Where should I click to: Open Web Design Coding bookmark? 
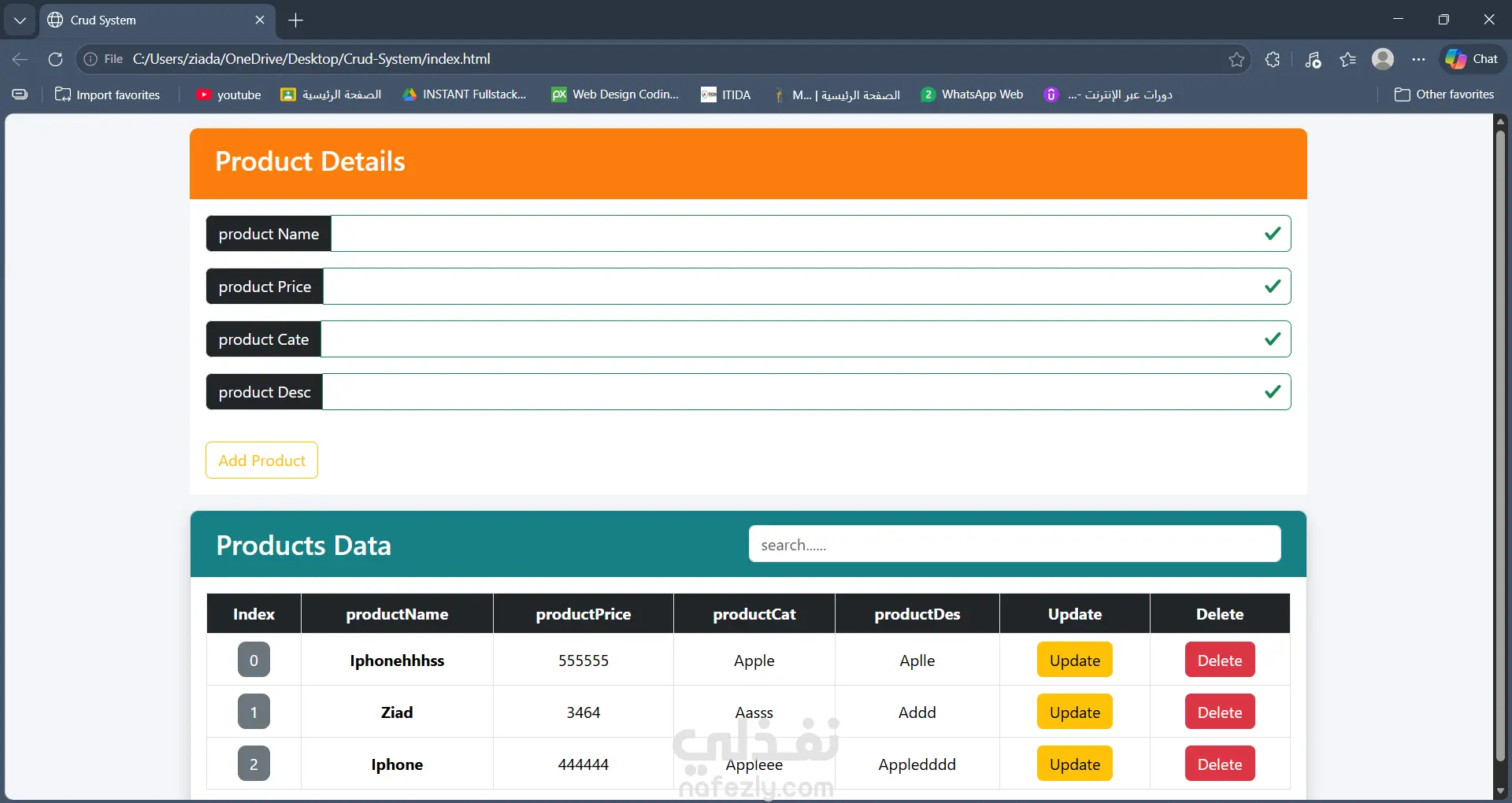[x=615, y=94]
